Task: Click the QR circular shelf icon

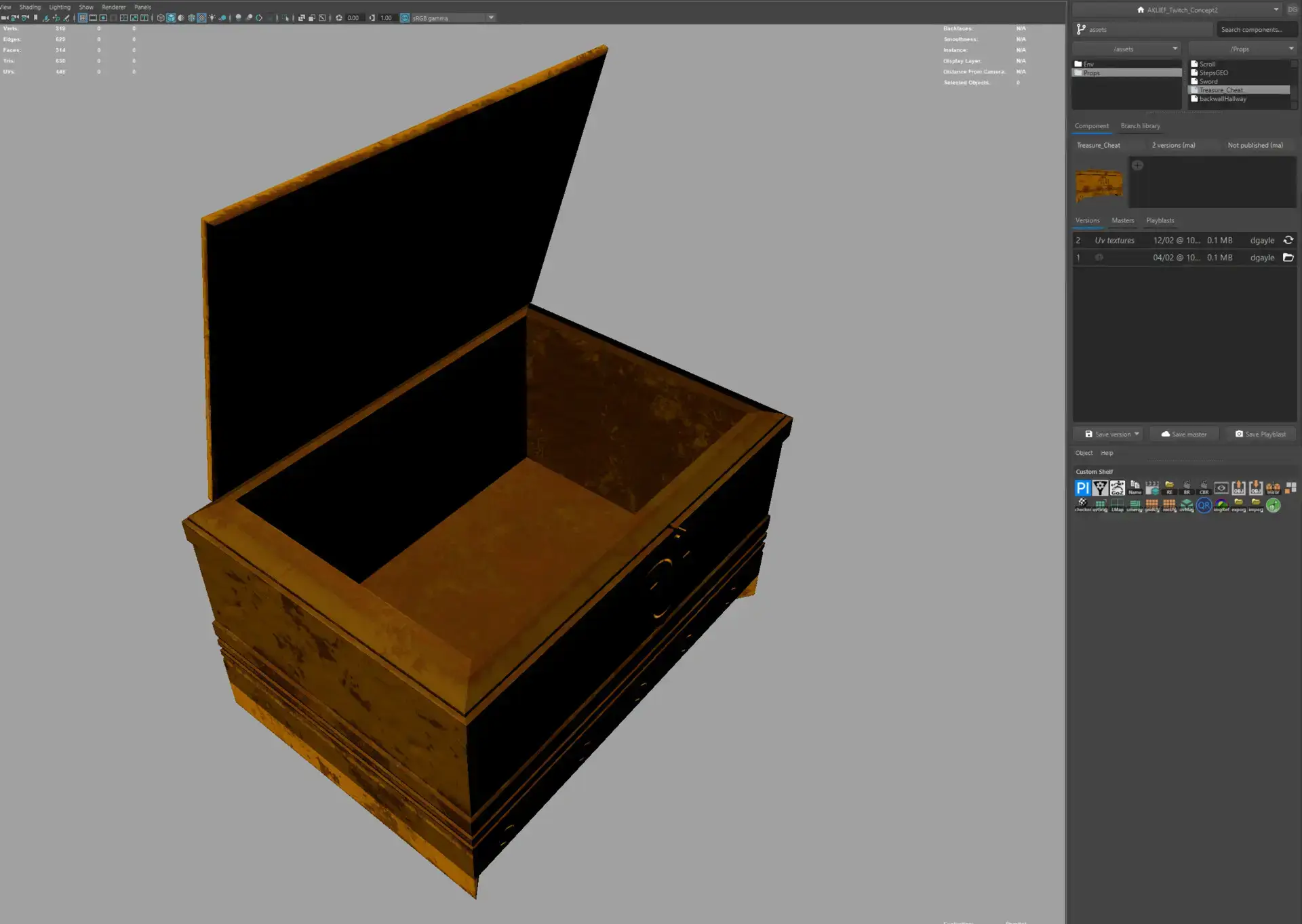Action: point(1204,505)
